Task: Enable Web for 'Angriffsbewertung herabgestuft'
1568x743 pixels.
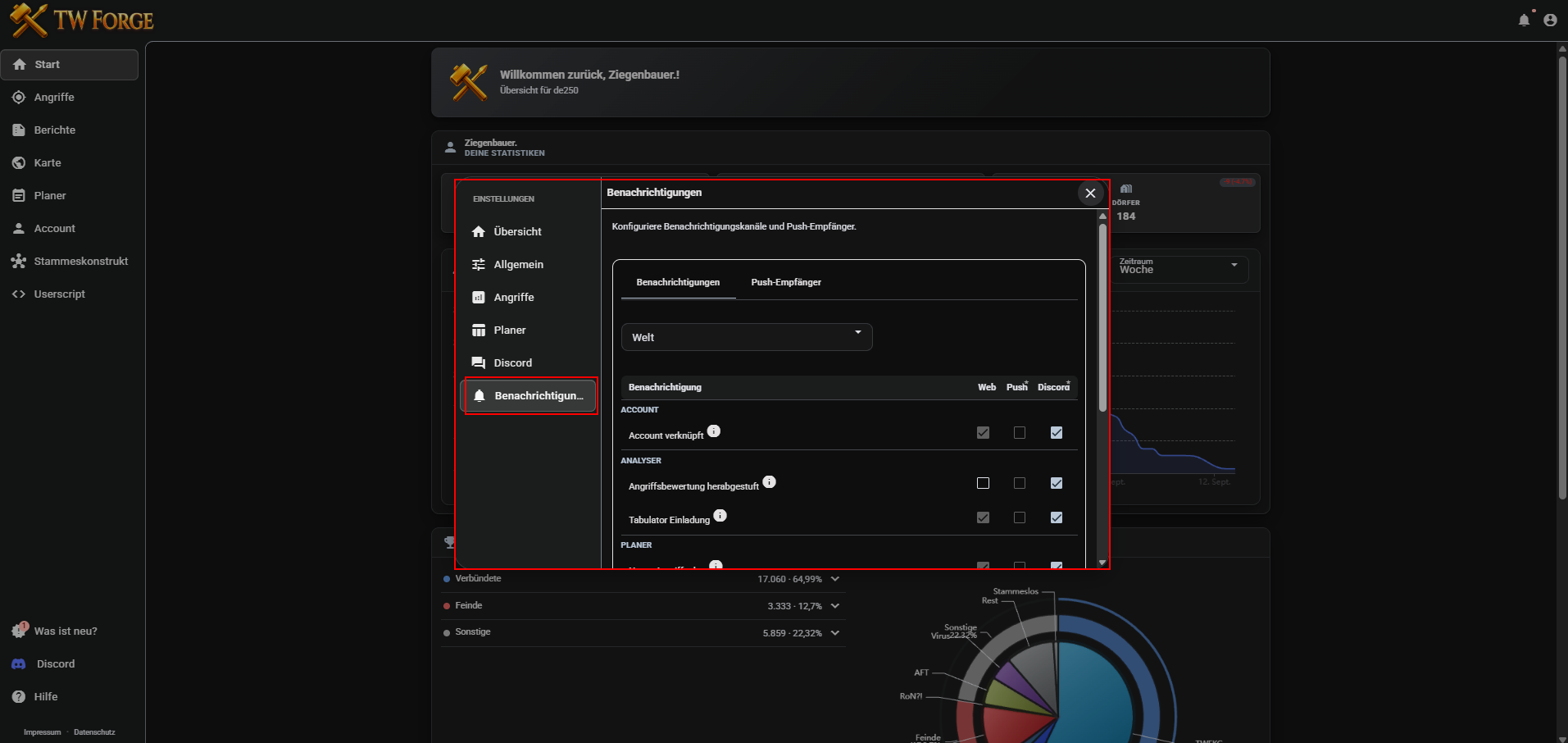Action: (984, 484)
